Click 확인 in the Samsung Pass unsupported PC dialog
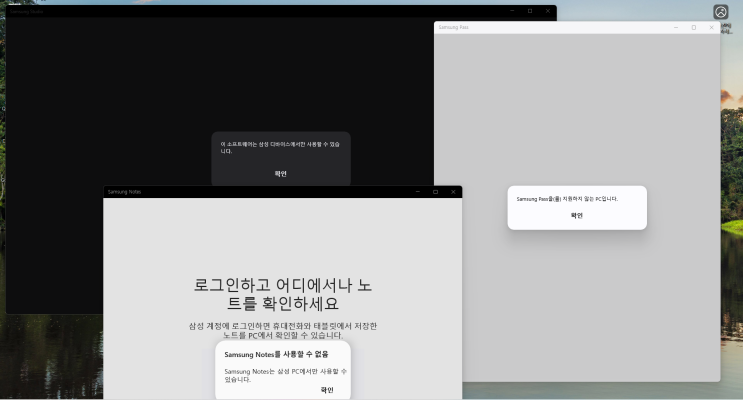 (x=577, y=216)
